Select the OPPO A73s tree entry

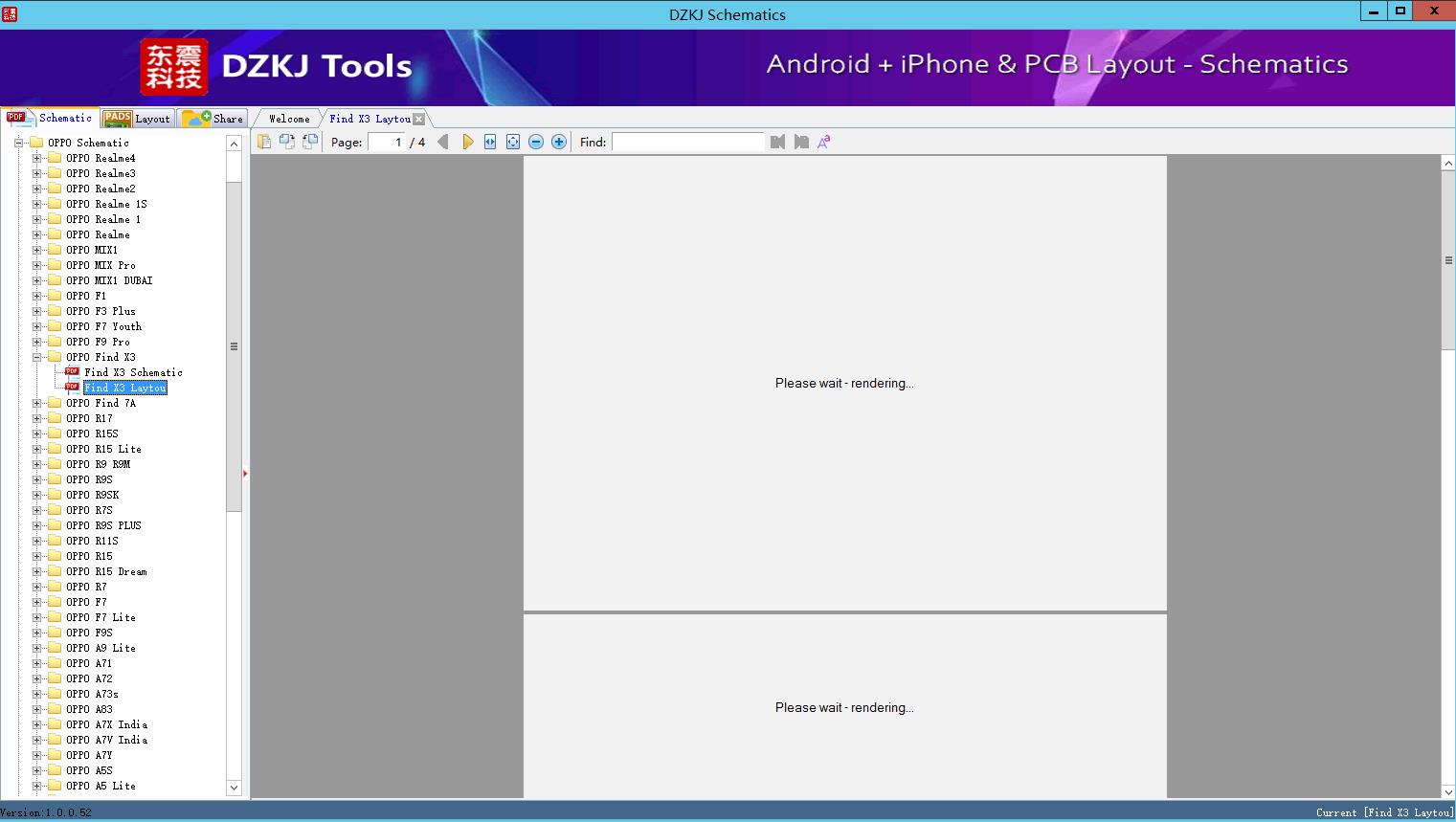click(x=92, y=694)
